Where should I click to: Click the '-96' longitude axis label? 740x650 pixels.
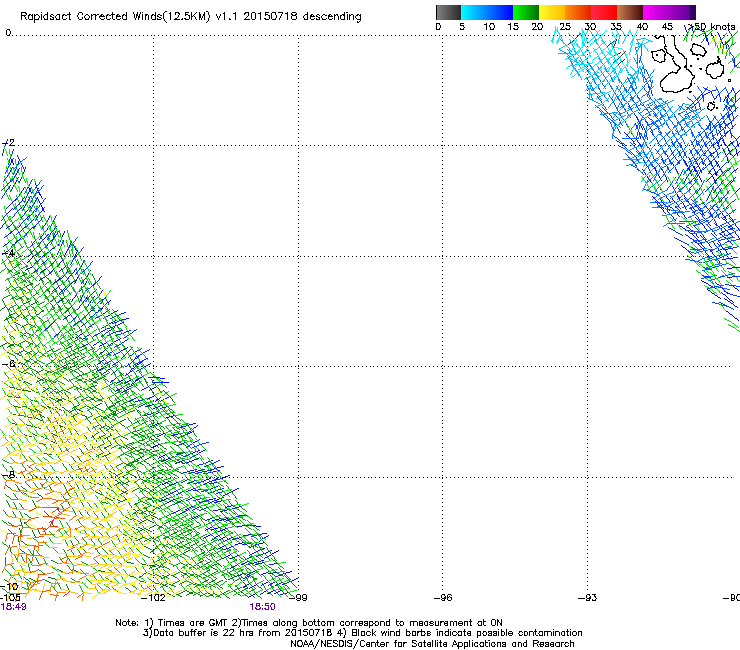tap(443, 598)
